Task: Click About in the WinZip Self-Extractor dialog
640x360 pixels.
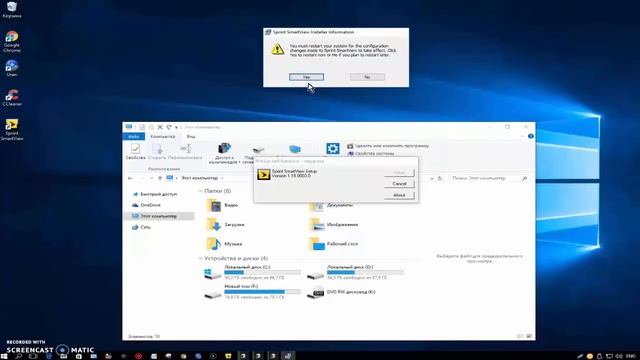Action: [399, 195]
